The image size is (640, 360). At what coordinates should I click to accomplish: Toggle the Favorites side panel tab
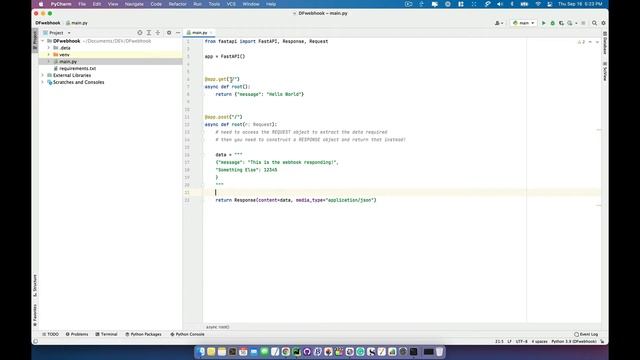click(x=35, y=315)
